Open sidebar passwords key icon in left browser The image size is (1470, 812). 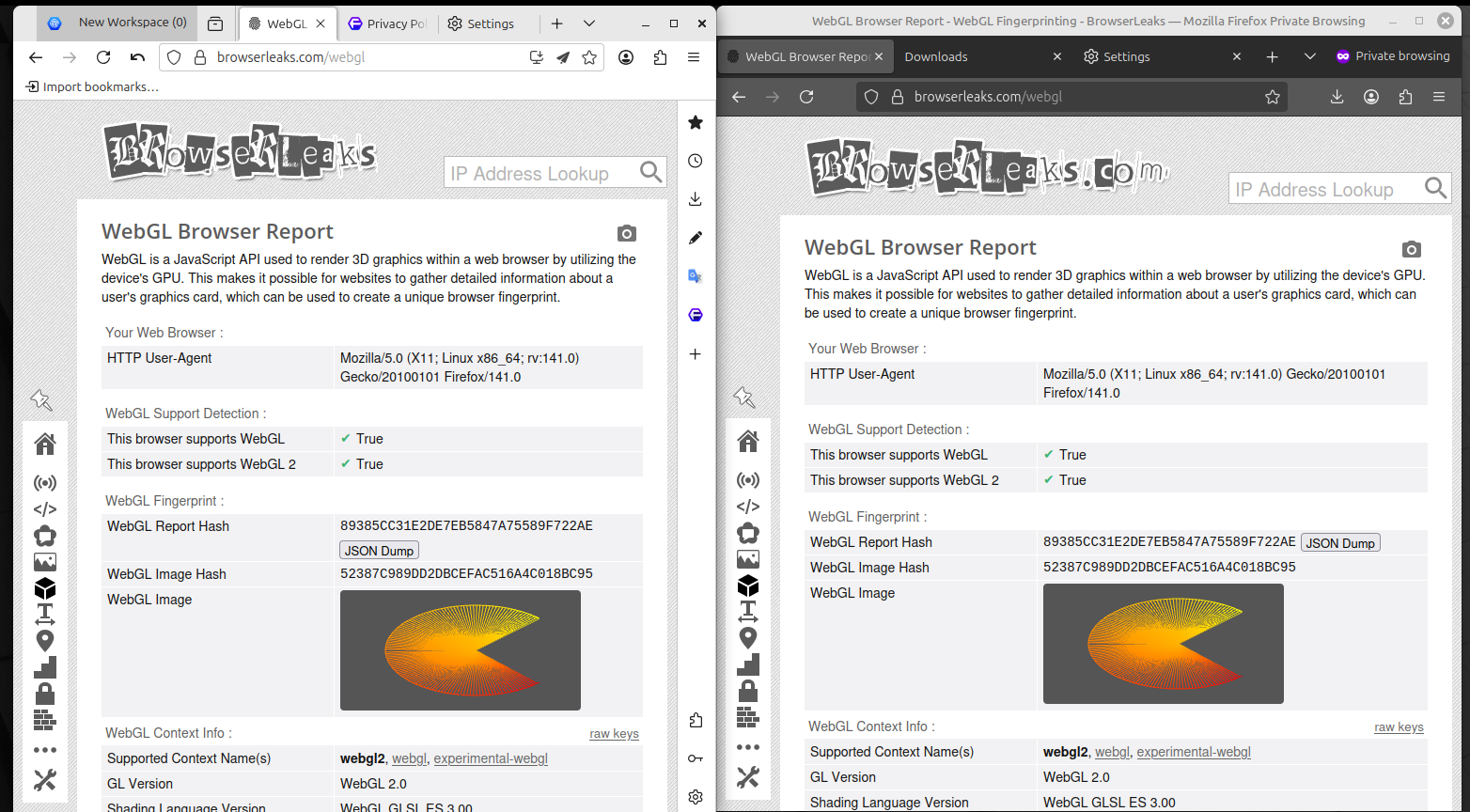[696, 758]
